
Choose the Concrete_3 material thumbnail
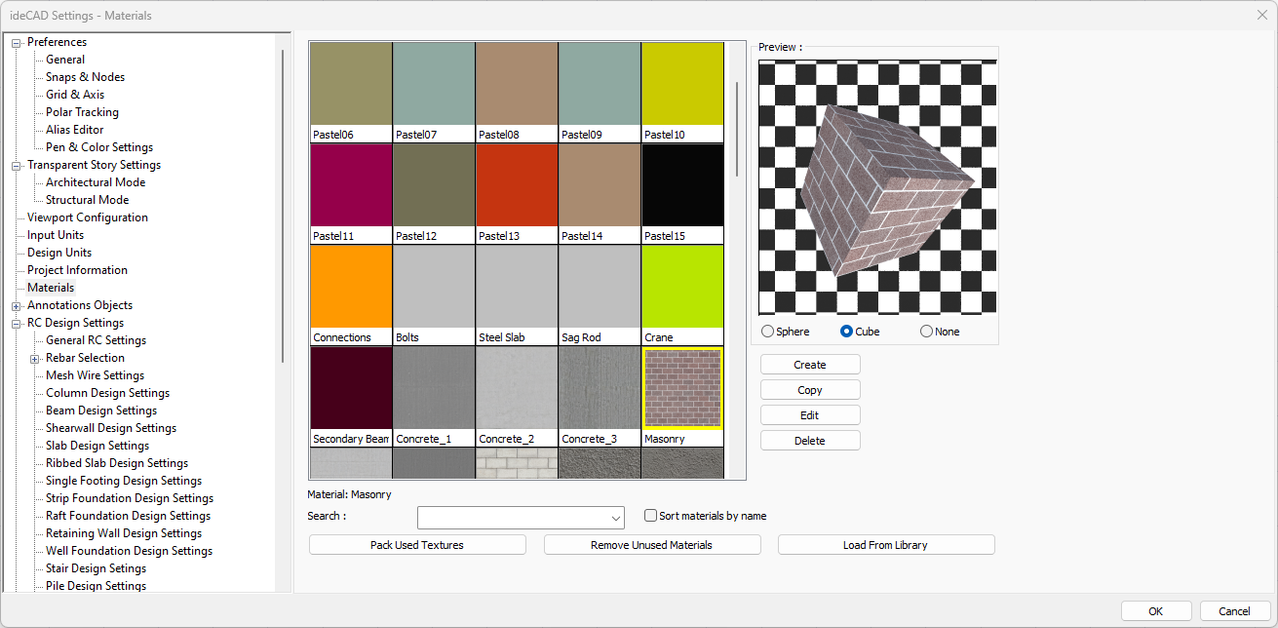[599, 389]
